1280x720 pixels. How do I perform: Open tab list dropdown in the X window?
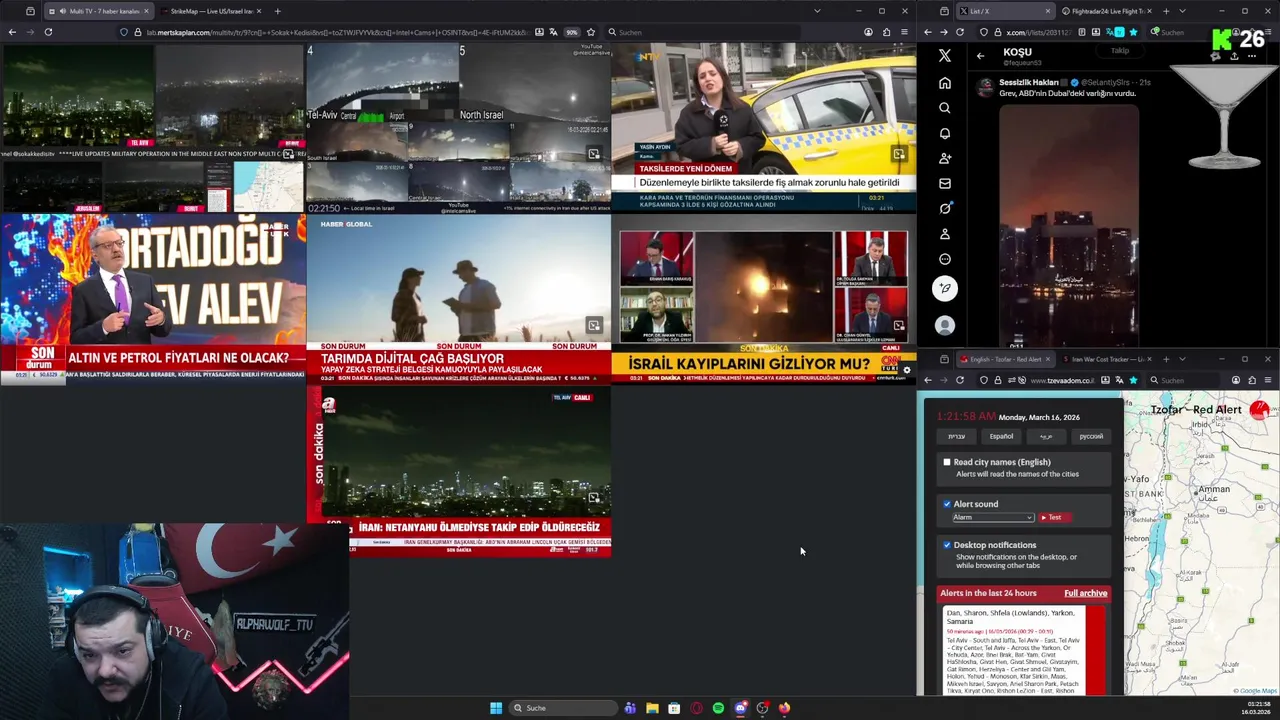[x=1181, y=11]
